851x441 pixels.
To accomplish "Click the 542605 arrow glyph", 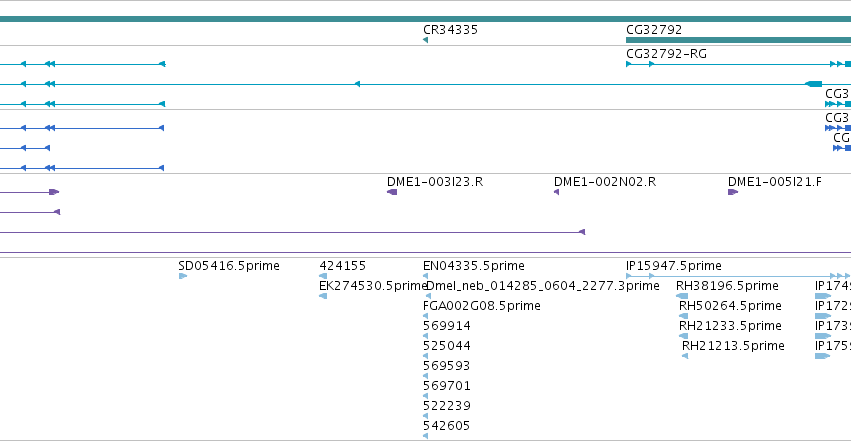I will (x=426, y=436).
